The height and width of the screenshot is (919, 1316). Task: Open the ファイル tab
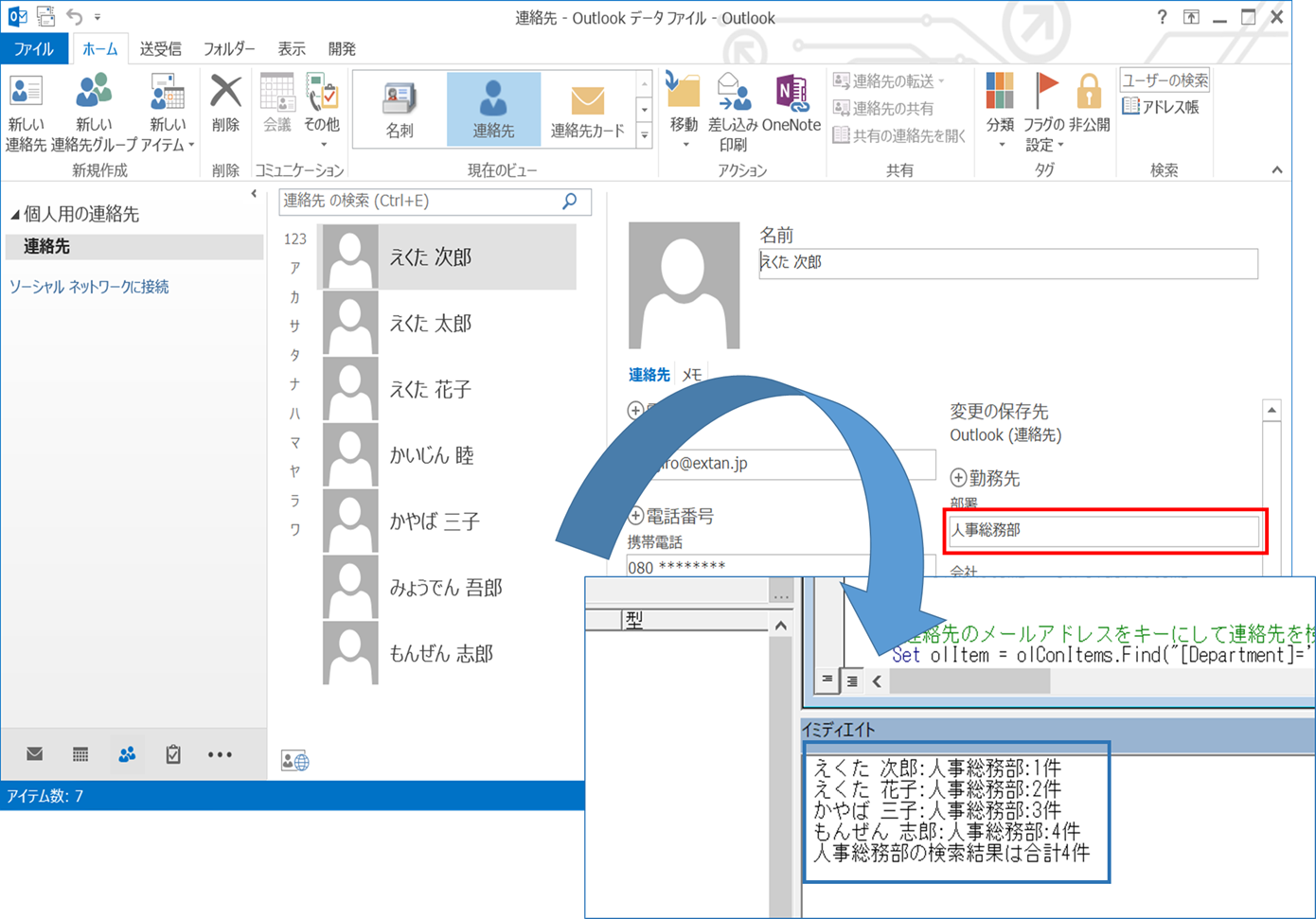[34, 48]
